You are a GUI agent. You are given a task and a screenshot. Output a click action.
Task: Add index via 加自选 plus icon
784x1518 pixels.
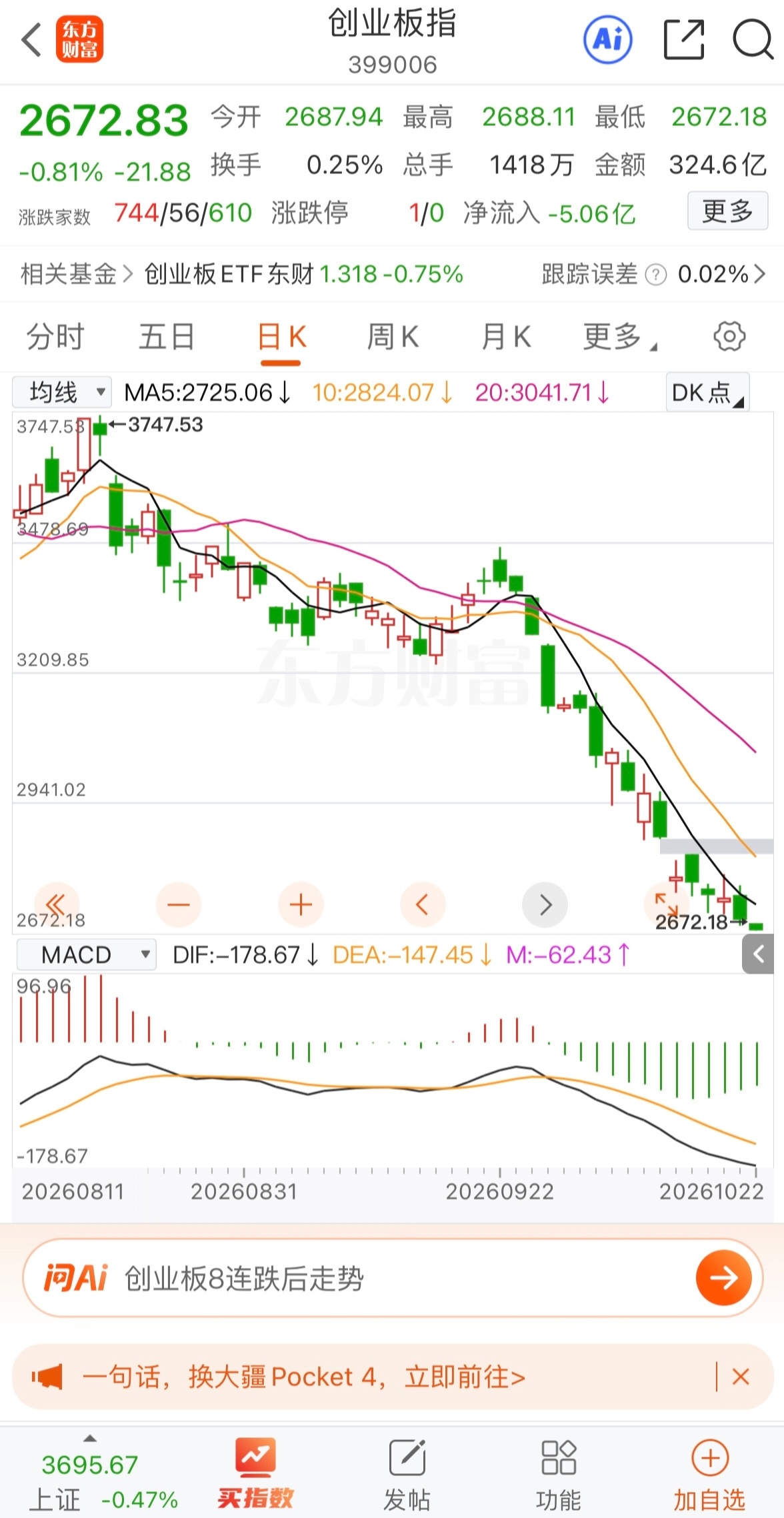tap(710, 1458)
